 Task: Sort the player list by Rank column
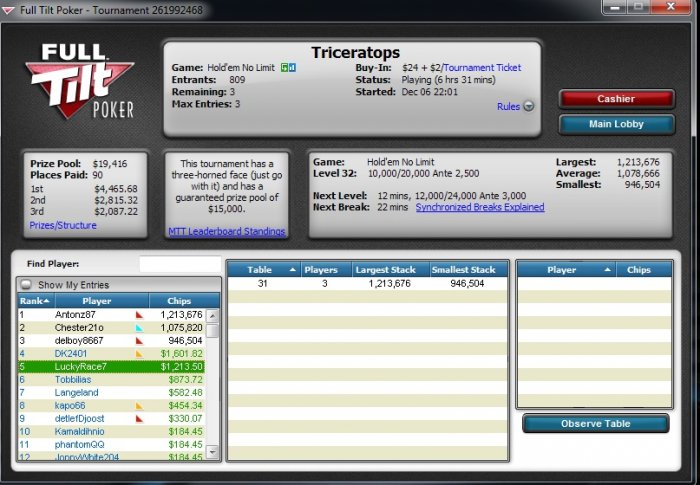tap(34, 301)
